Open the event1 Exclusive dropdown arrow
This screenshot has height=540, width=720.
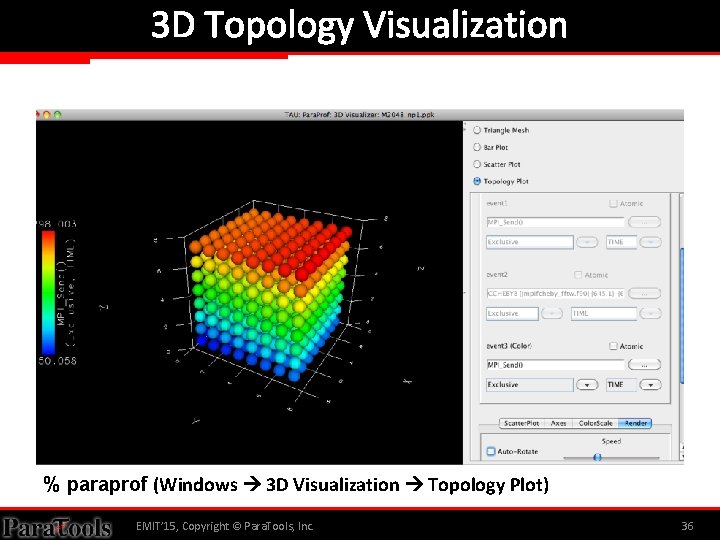tap(587, 242)
